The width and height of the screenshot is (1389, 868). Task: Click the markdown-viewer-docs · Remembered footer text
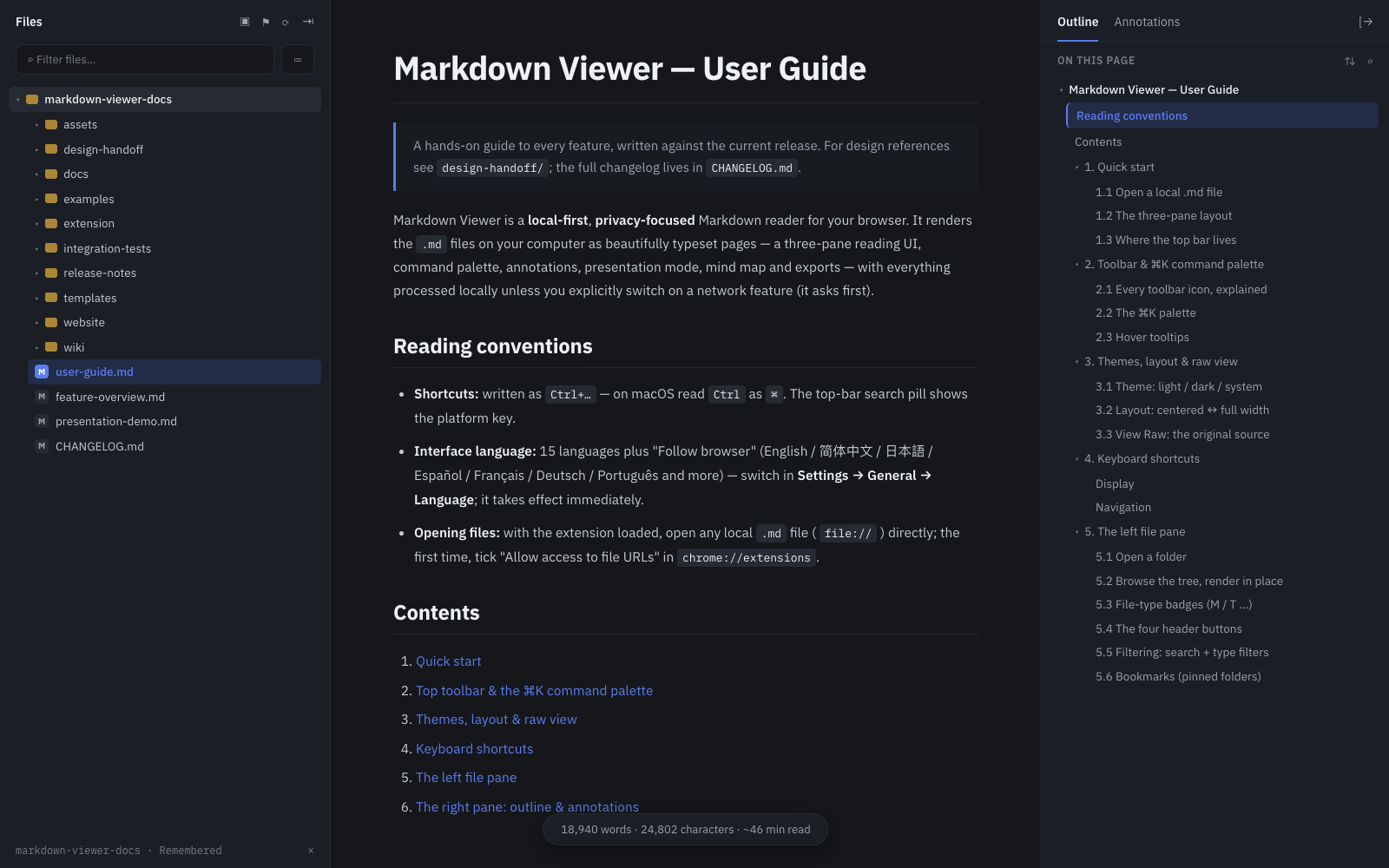pyautogui.click(x=118, y=851)
